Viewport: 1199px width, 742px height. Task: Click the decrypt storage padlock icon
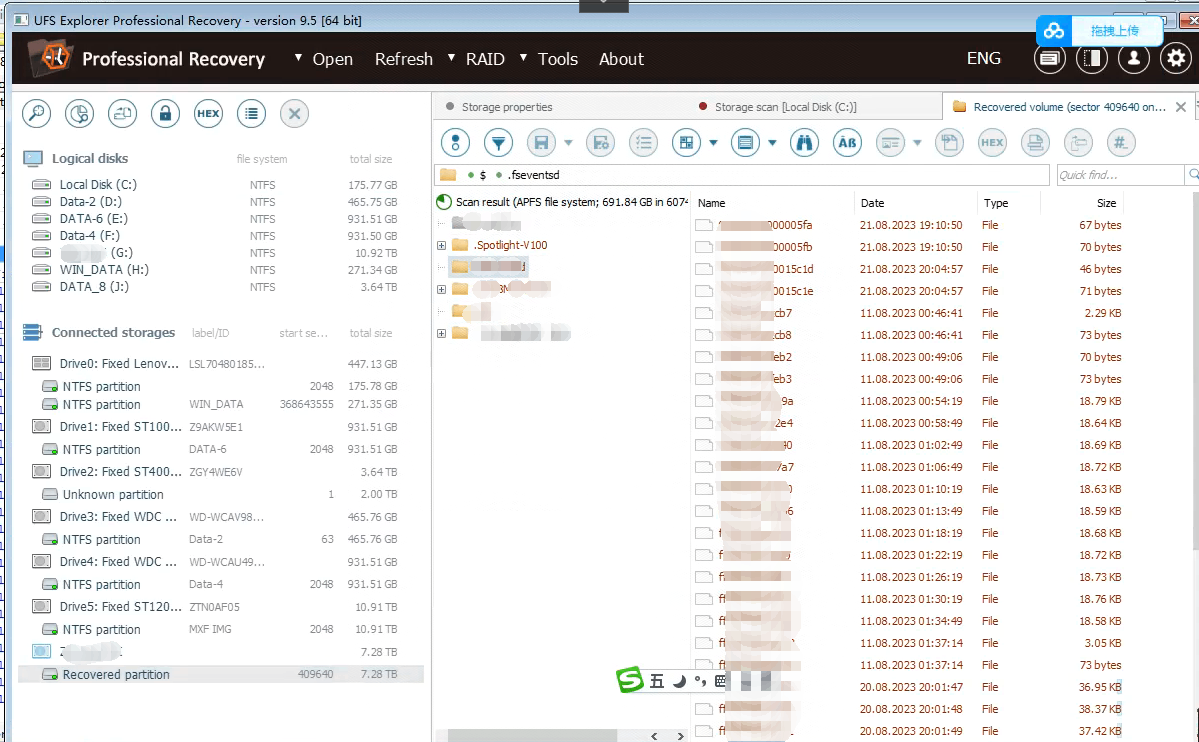pyautogui.click(x=165, y=114)
